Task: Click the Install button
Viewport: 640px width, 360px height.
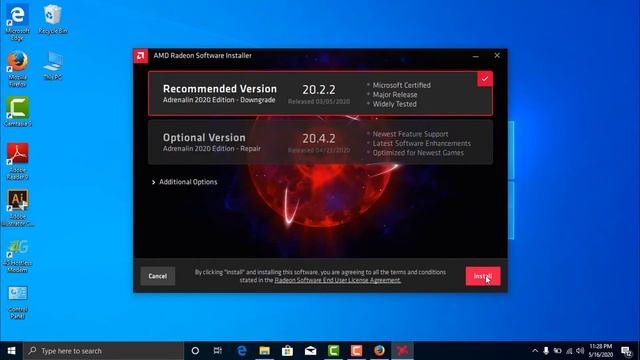Action: click(x=483, y=276)
